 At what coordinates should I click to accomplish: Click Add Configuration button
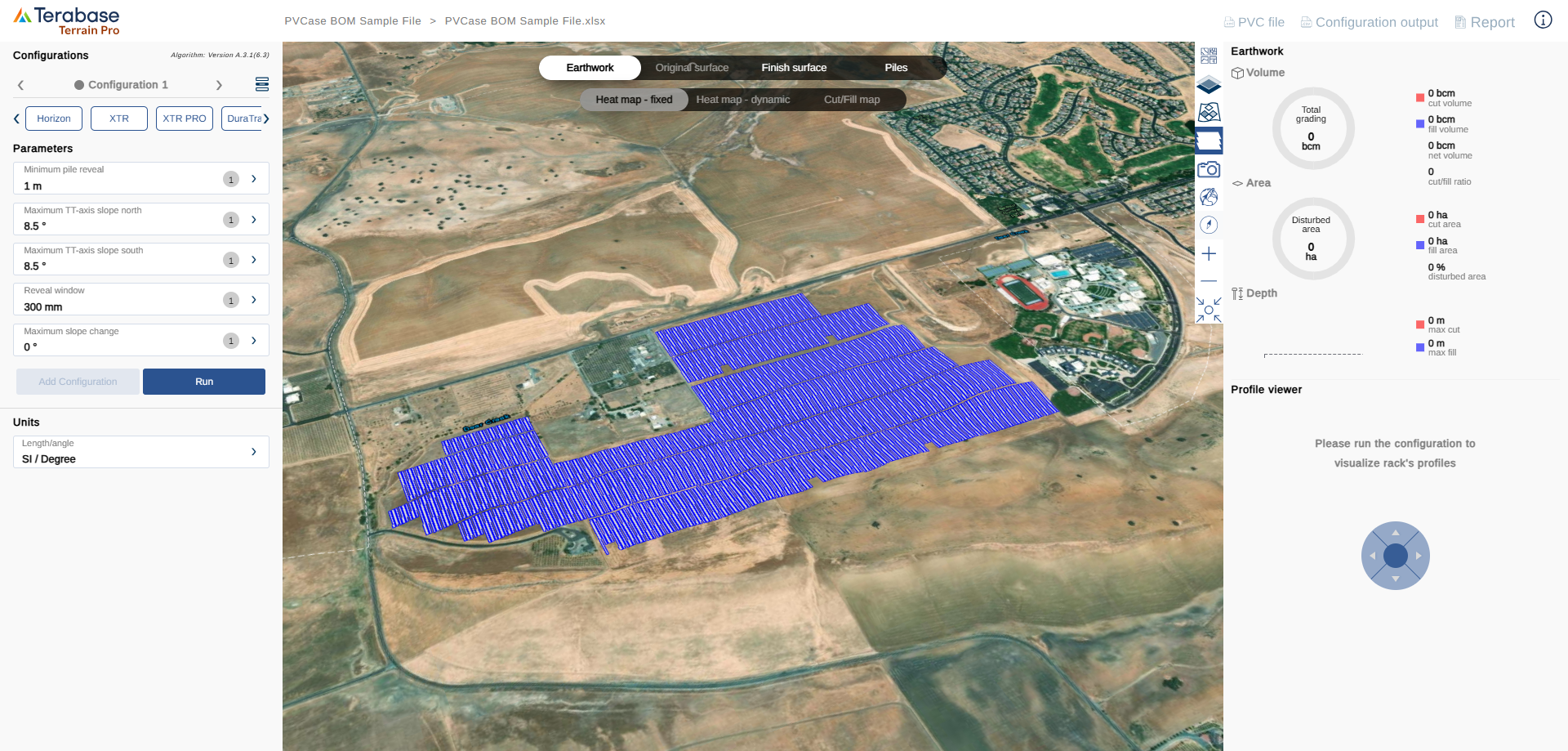click(x=78, y=382)
